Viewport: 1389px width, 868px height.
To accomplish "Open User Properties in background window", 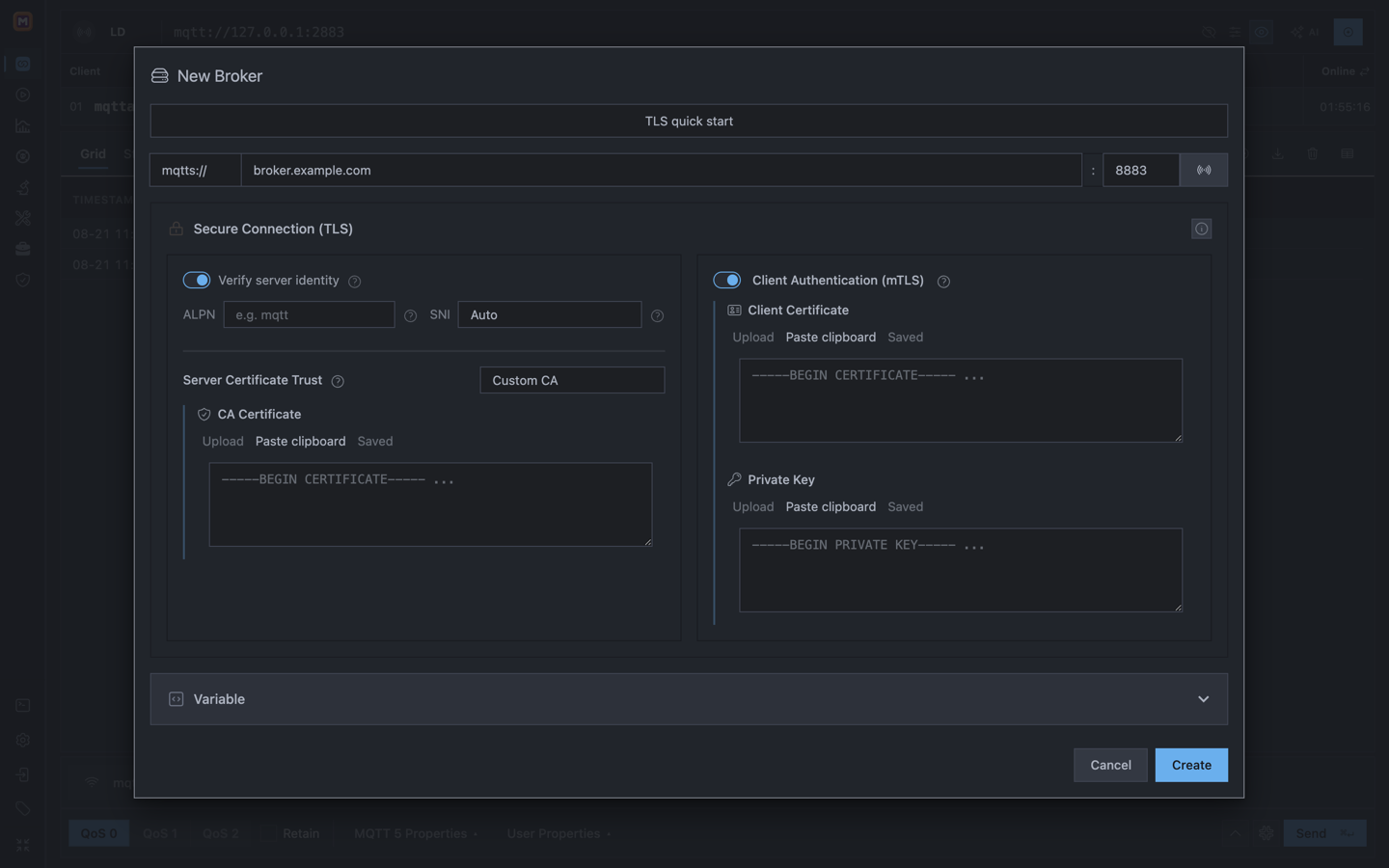I will [559, 833].
